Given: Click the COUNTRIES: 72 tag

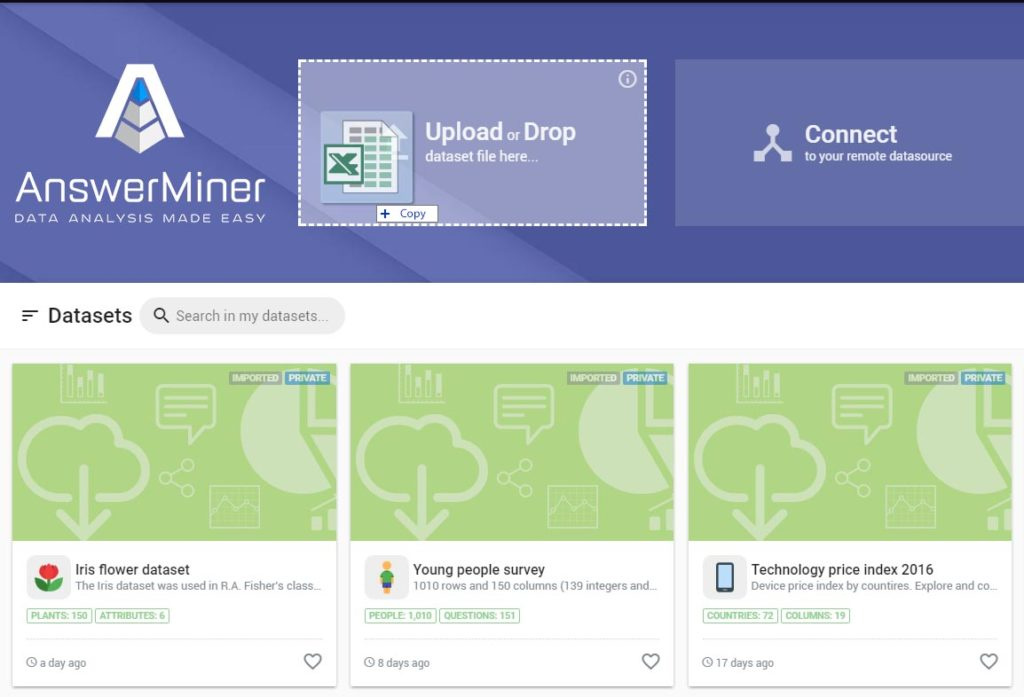Looking at the screenshot, I should tap(740, 615).
